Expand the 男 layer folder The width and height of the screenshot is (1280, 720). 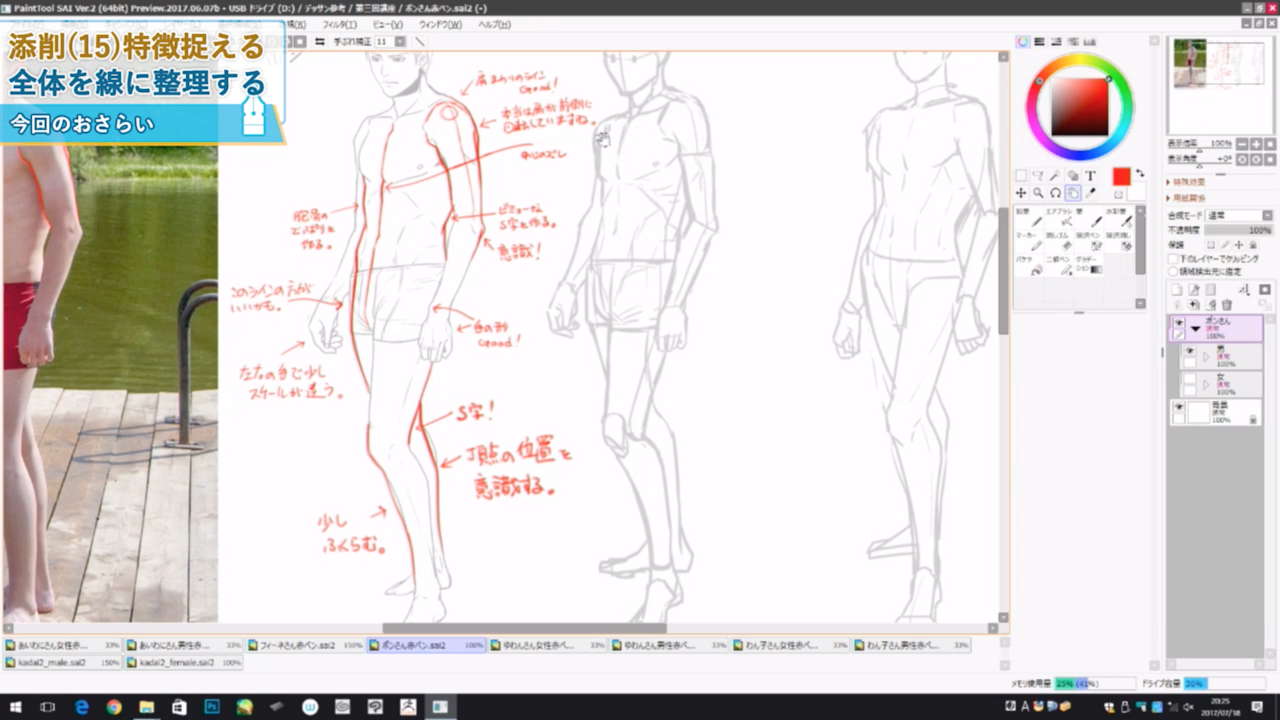click(x=1206, y=356)
